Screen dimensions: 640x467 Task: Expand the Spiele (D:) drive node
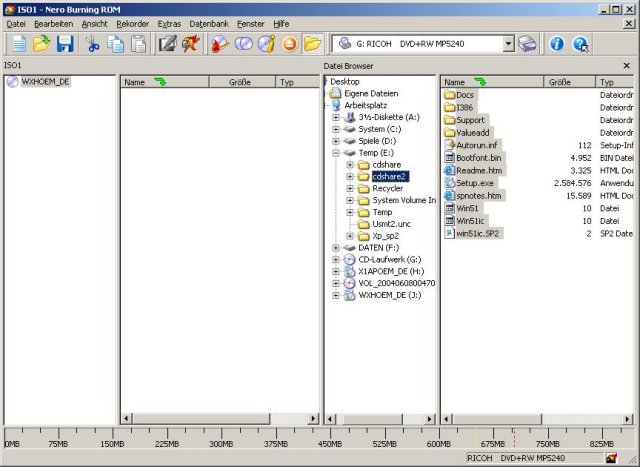[x=336, y=141]
